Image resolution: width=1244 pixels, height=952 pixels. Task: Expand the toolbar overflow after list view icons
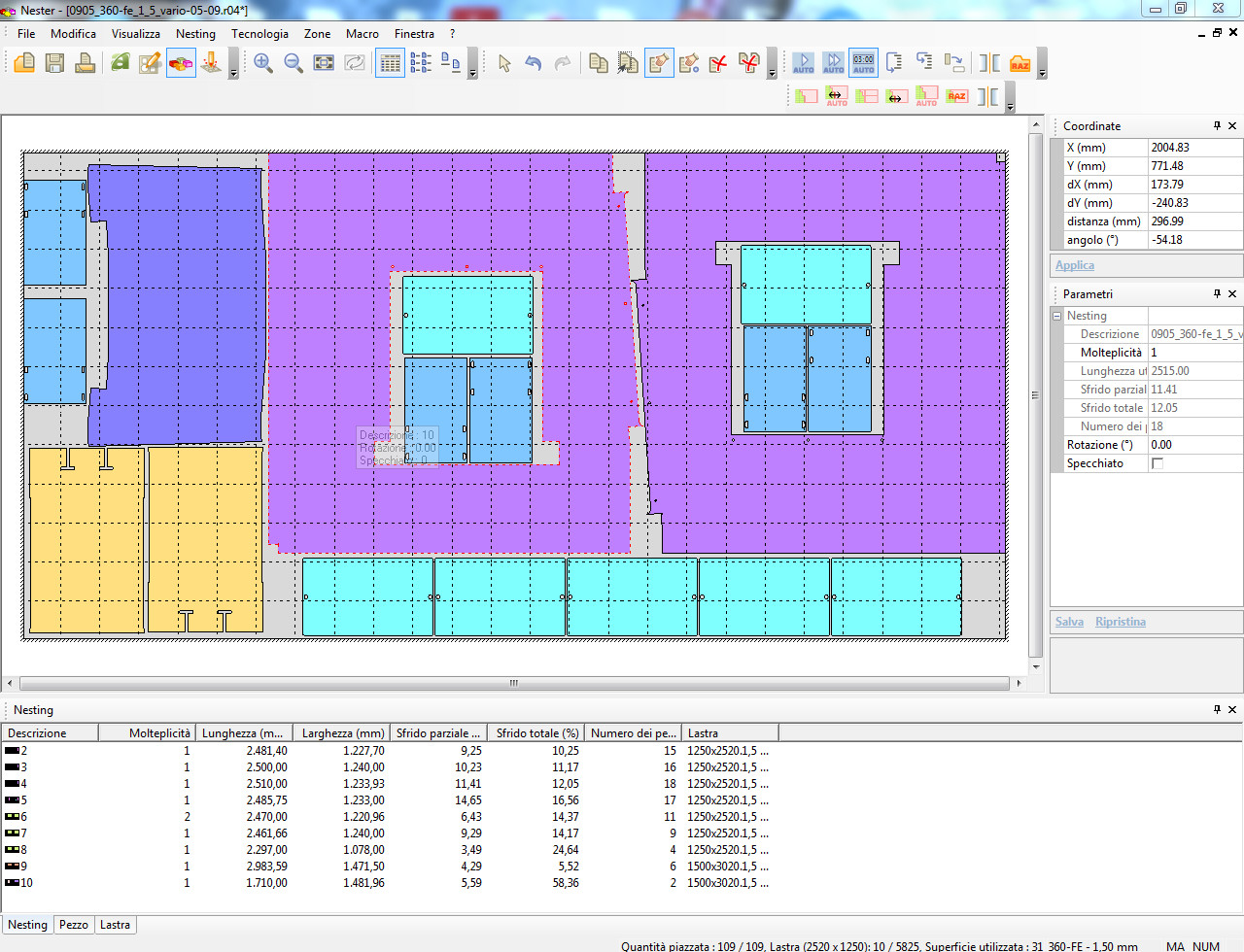[472, 65]
